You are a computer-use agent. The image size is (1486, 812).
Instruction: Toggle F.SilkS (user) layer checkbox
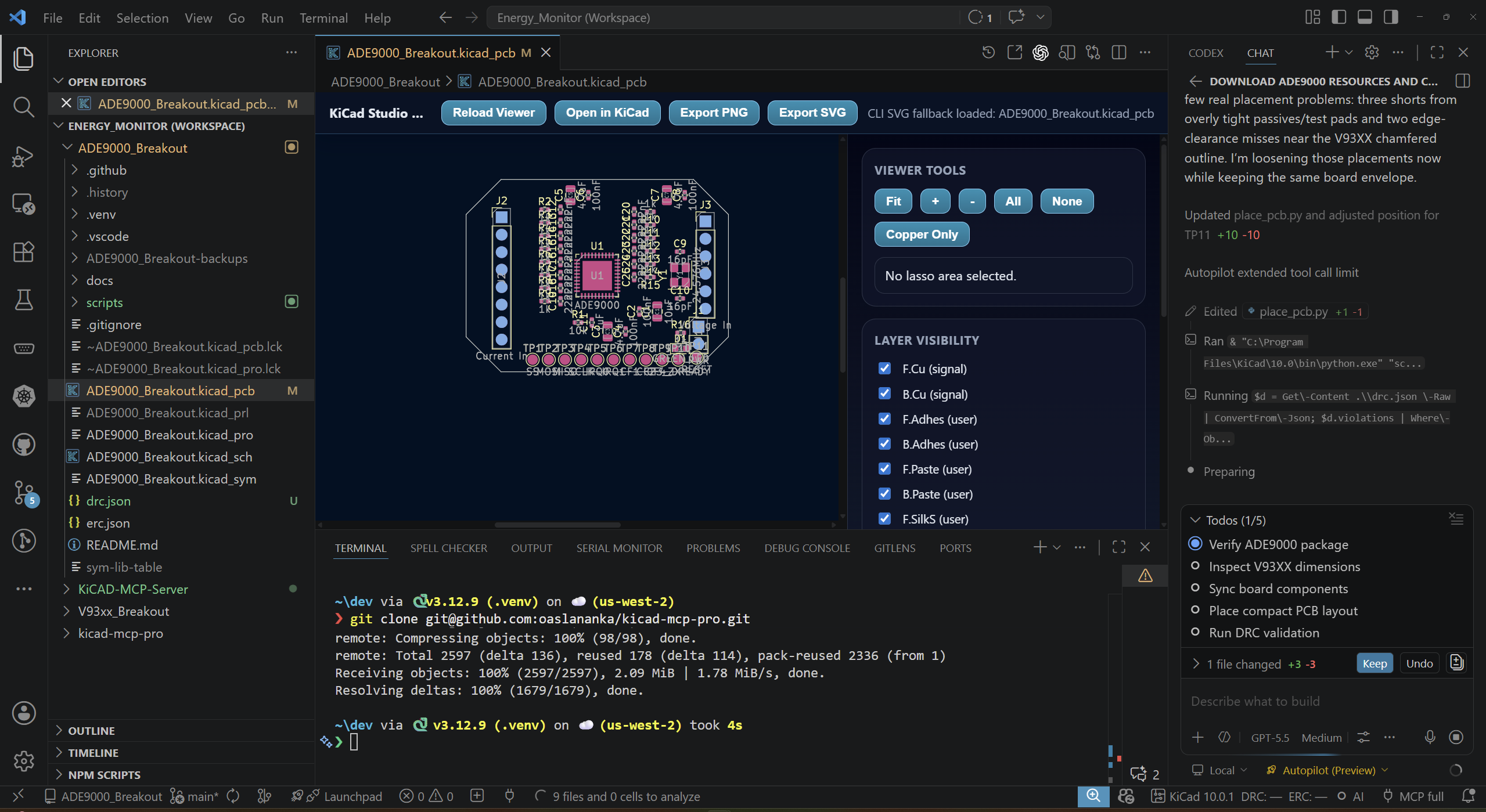click(884, 518)
